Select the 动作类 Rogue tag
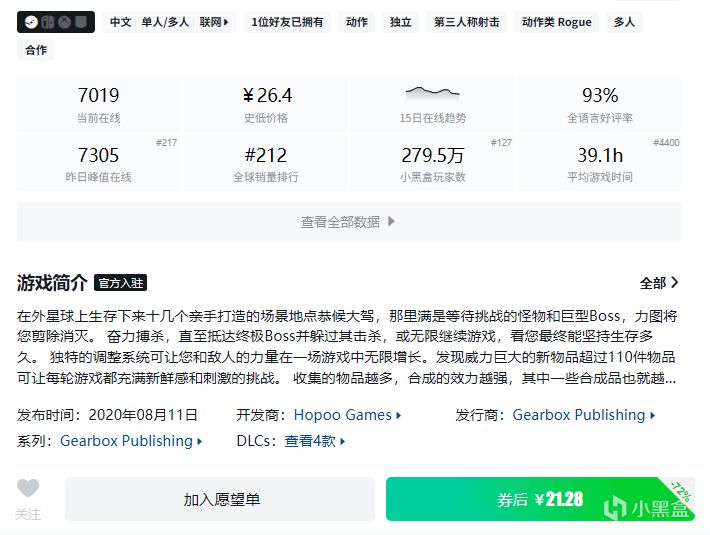The image size is (710, 535). (556, 21)
